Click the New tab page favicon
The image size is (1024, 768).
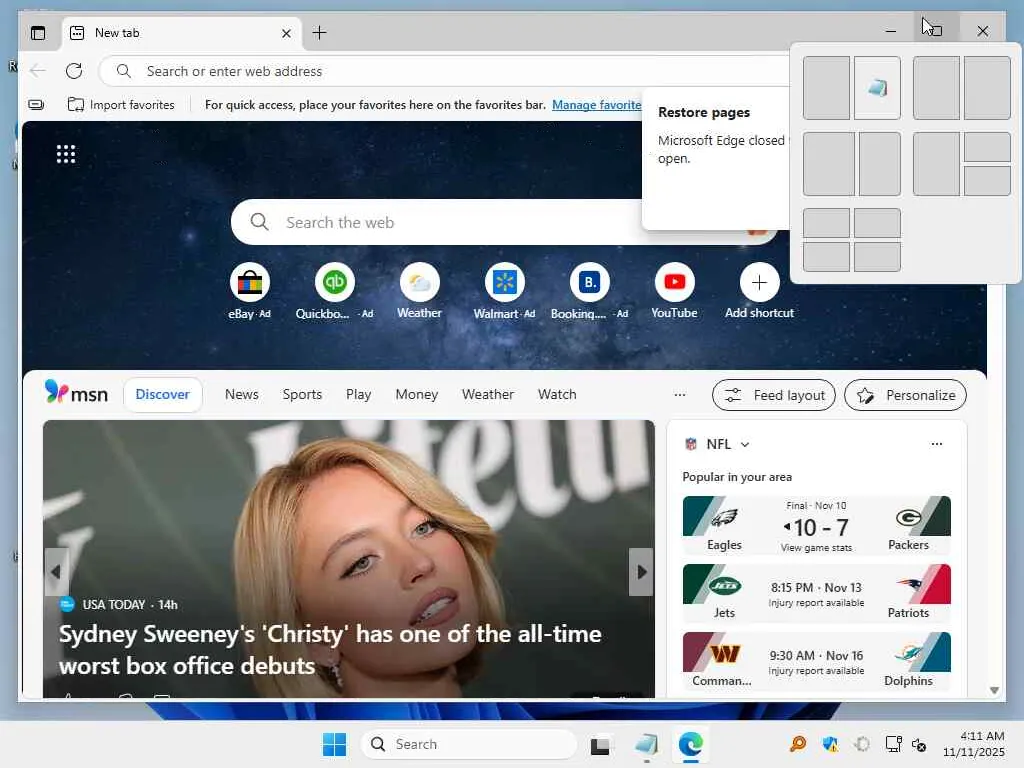tap(77, 33)
